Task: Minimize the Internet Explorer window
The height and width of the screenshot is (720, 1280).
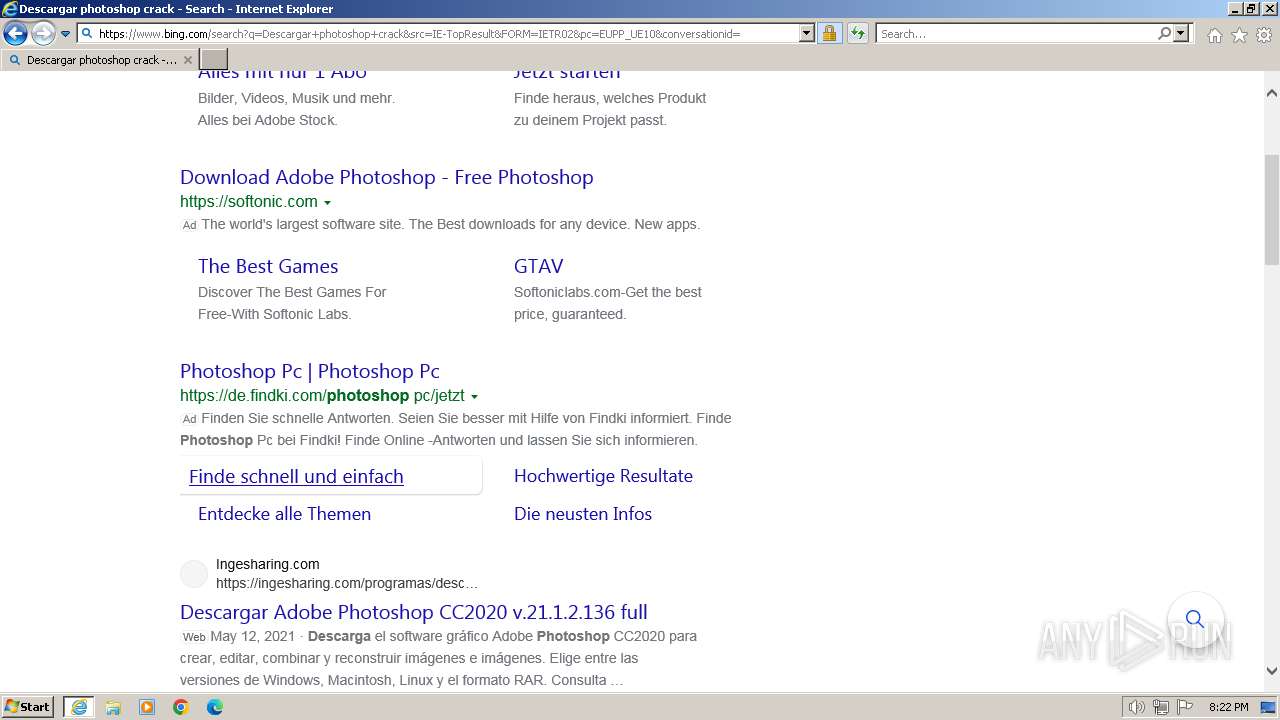Action: pyautogui.click(x=1234, y=9)
